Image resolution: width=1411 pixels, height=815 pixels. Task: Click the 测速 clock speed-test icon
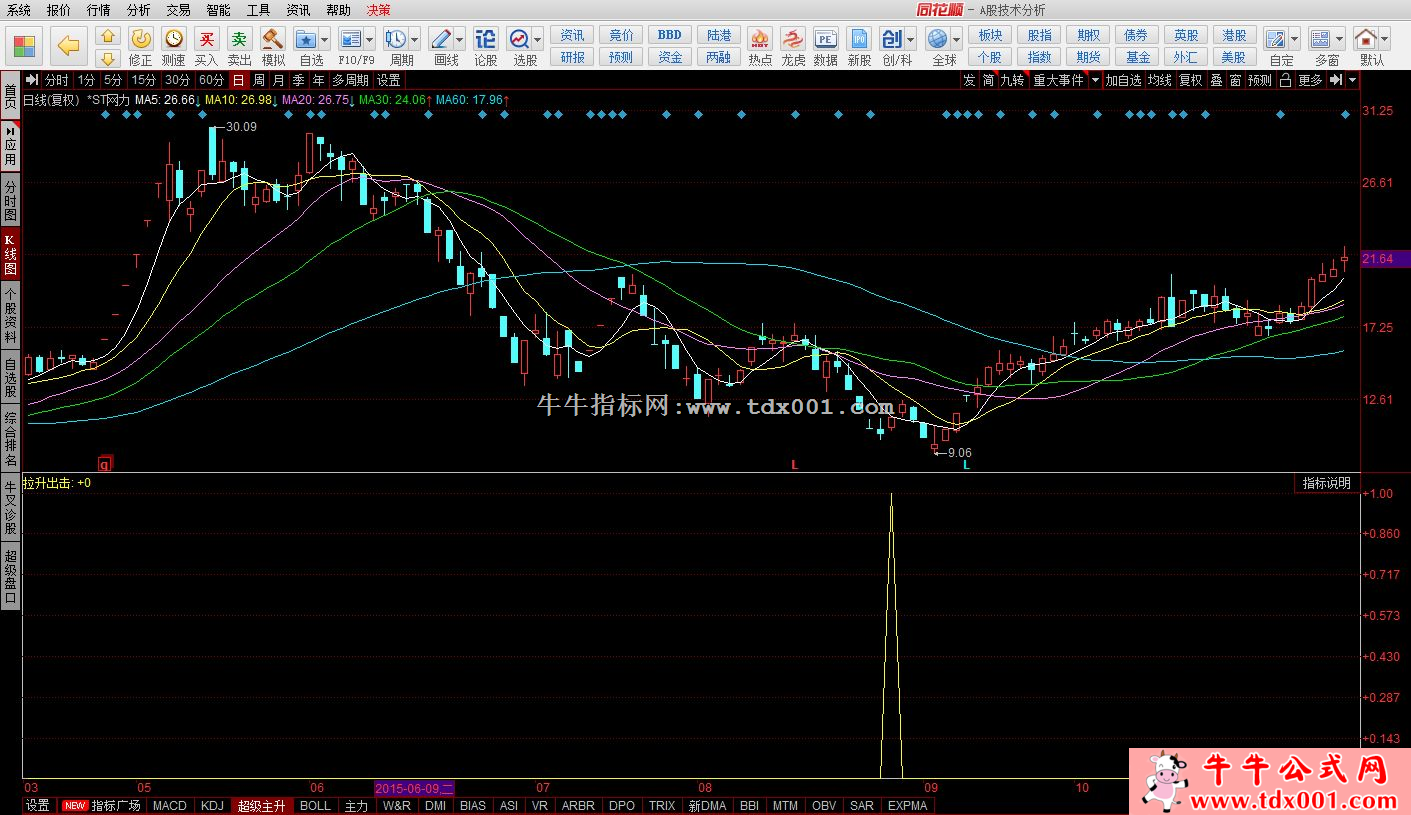174,40
